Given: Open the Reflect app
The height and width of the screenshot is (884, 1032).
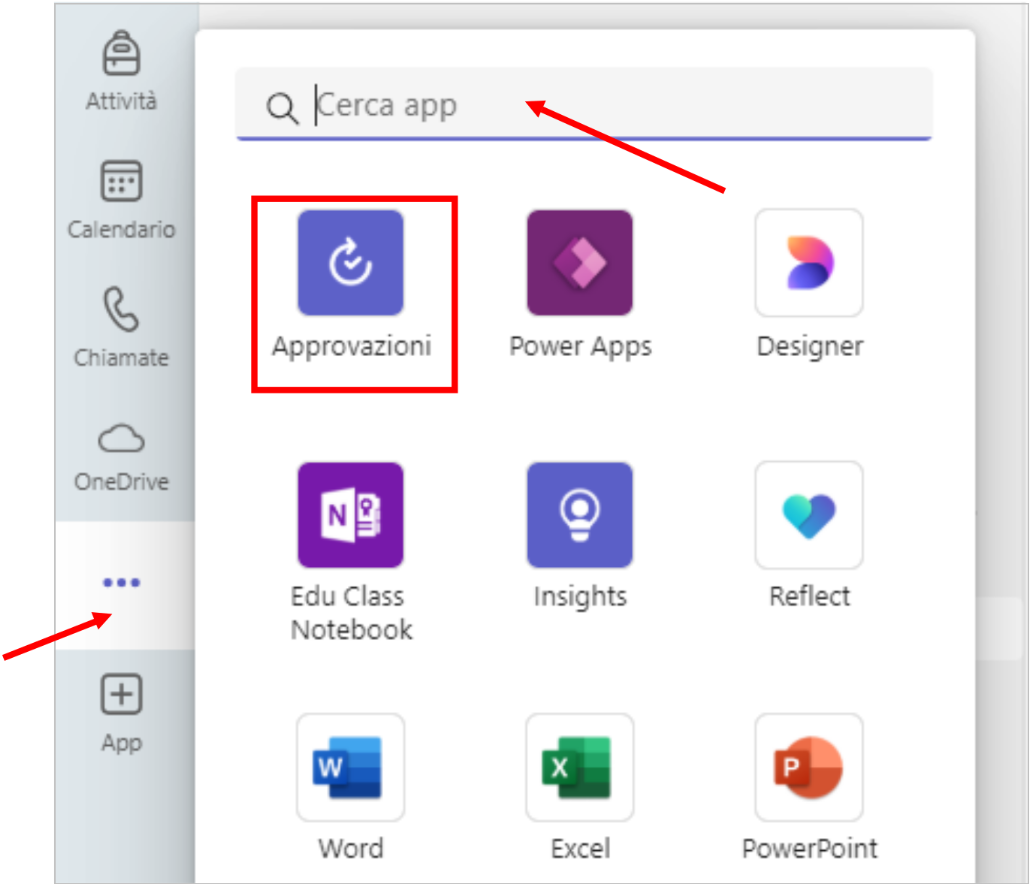Looking at the screenshot, I should click(809, 515).
